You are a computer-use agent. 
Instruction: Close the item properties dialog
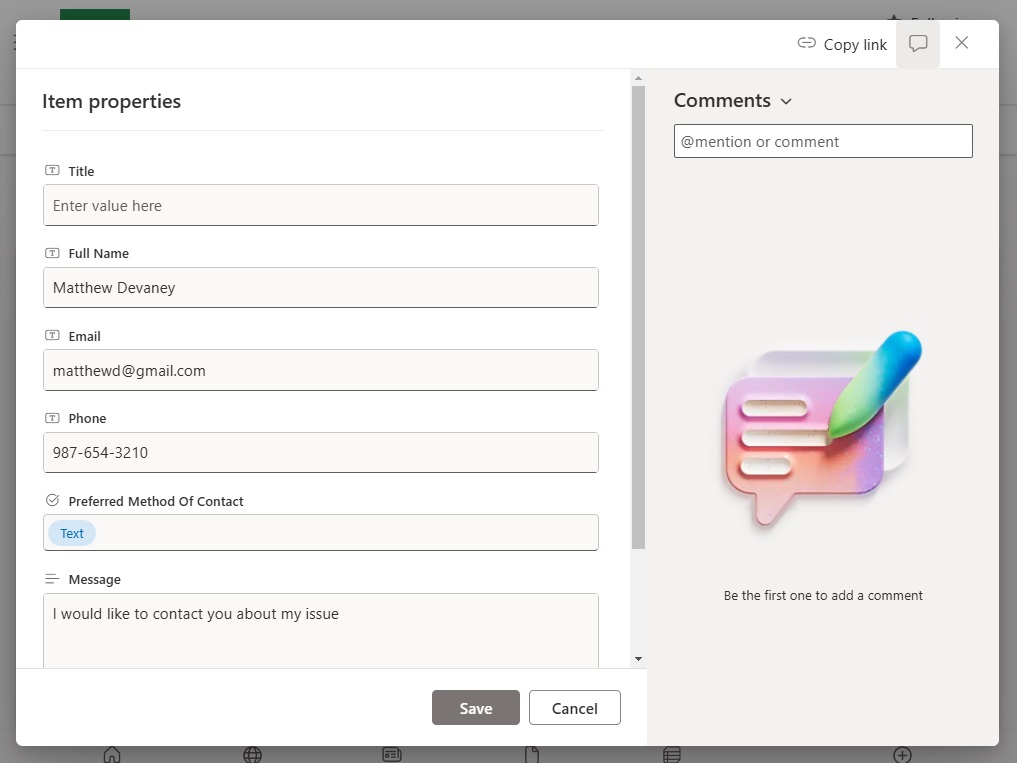point(962,43)
